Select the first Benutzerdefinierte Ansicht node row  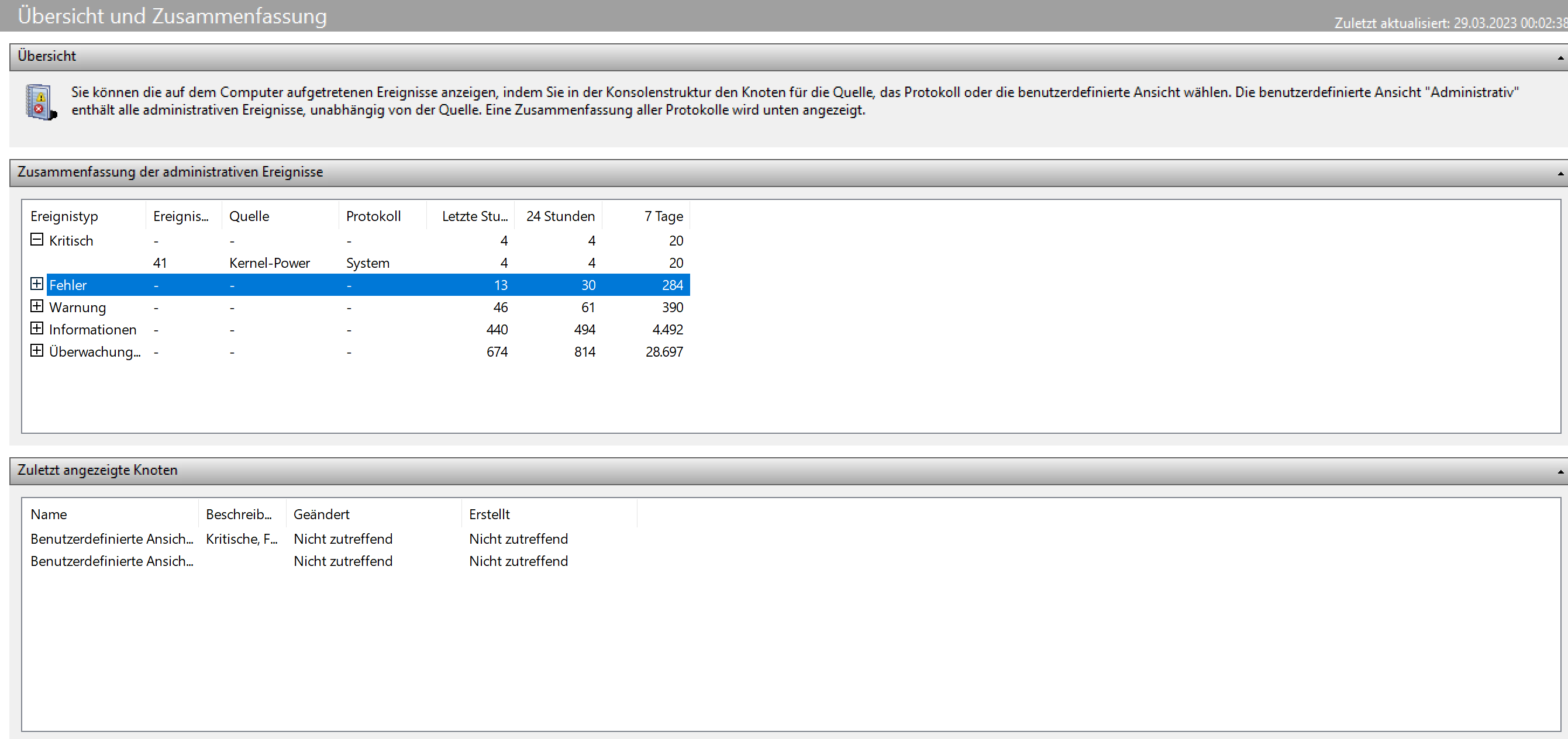112,538
